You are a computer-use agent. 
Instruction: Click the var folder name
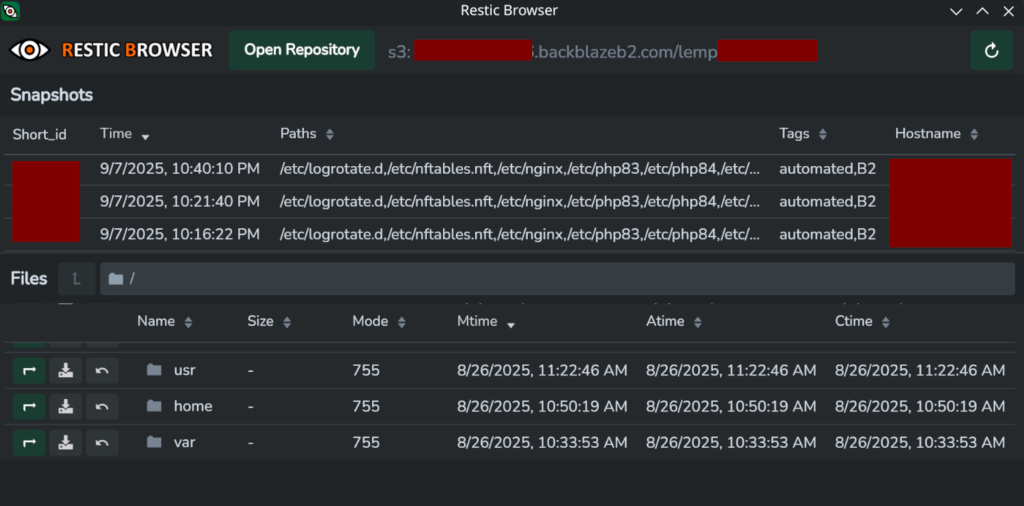[184, 443]
